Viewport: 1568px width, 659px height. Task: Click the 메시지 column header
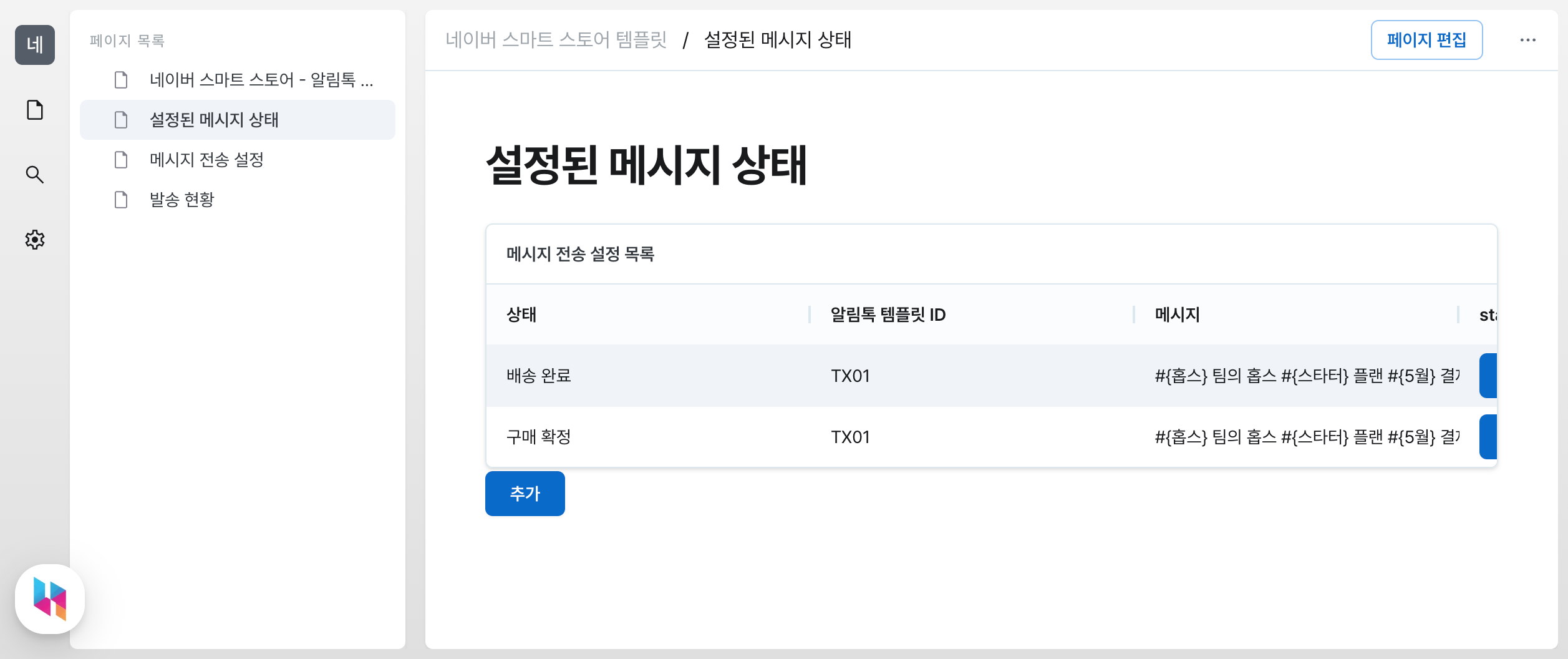coord(1296,315)
